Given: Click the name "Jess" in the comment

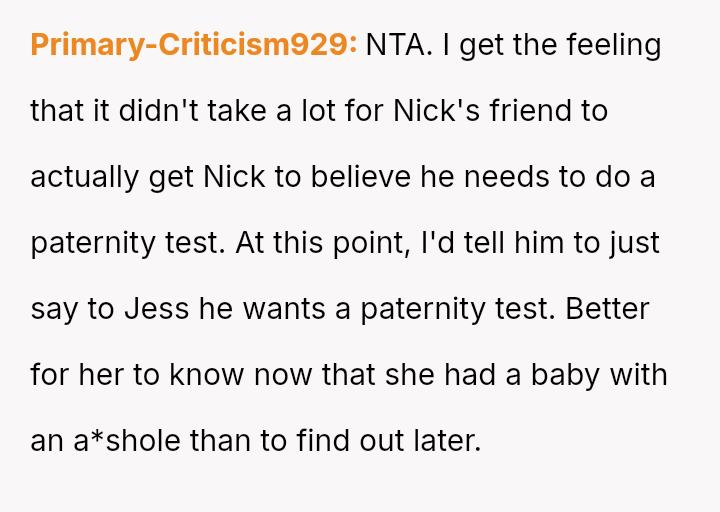Looking at the screenshot, I should pyautogui.click(x=157, y=309).
